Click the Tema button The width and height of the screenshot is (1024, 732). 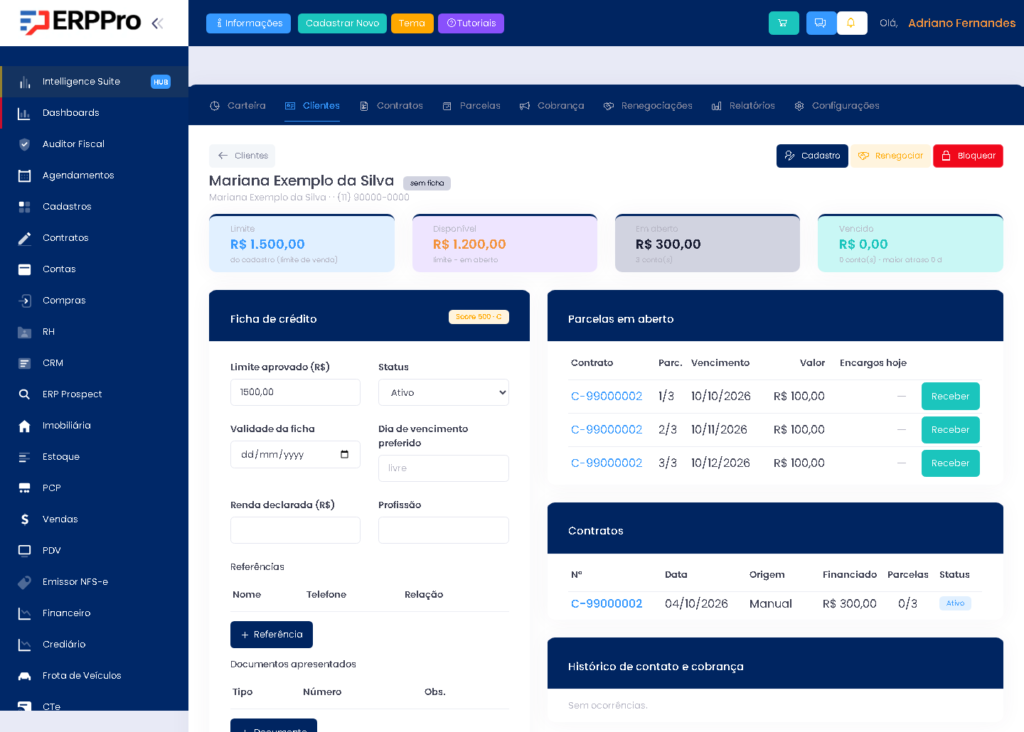[x=412, y=24]
